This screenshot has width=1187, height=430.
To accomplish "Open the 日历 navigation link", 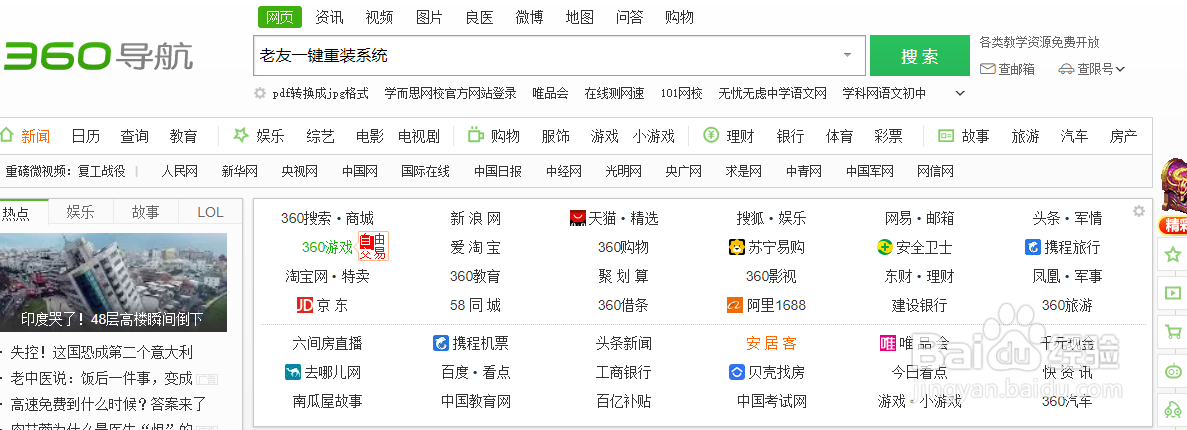I will pyautogui.click(x=86, y=136).
